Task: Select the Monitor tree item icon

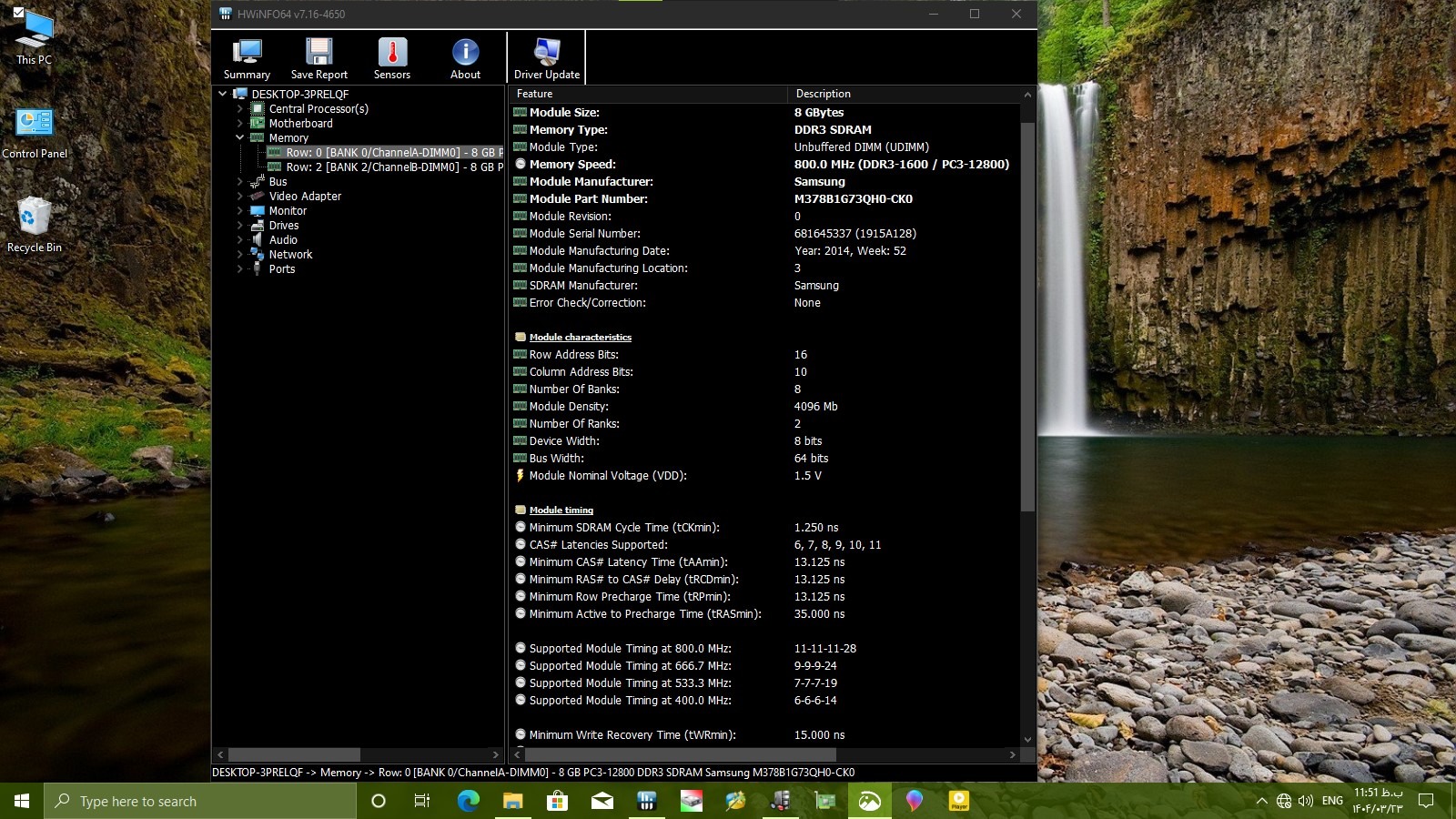Action: pos(258,211)
